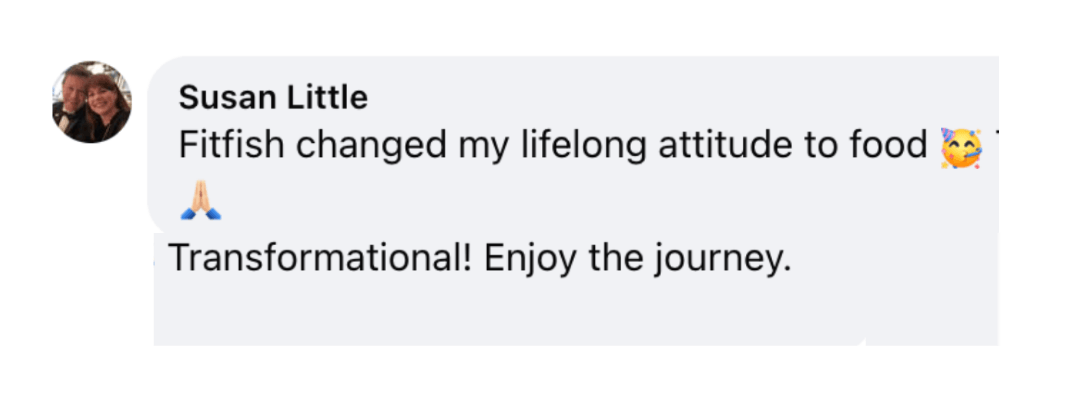Image resolution: width=1080 pixels, height=400 pixels.
Task: Click the word Enjoy in the second line
Action: [531, 260]
